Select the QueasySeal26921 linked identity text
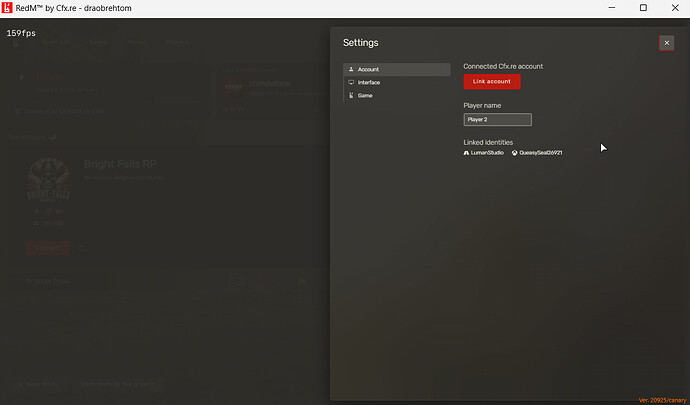This screenshot has width=690, height=405. pos(540,153)
